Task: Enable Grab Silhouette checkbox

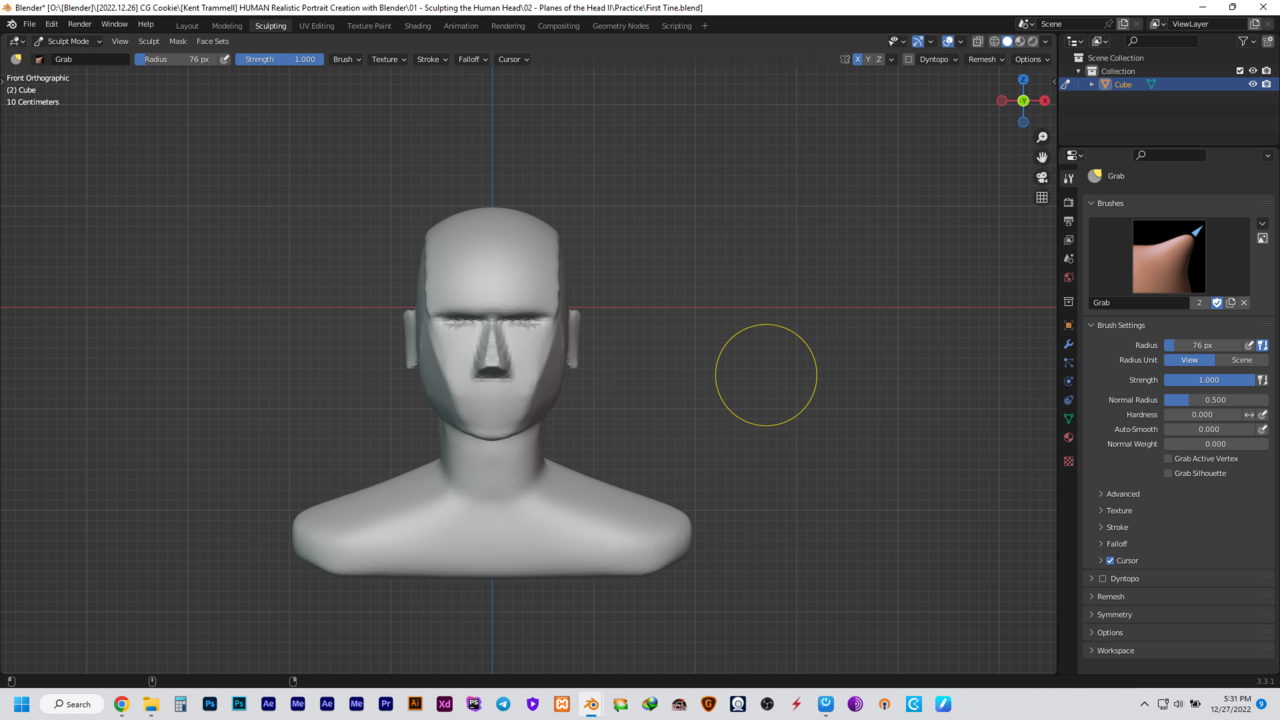Action: coord(1167,473)
